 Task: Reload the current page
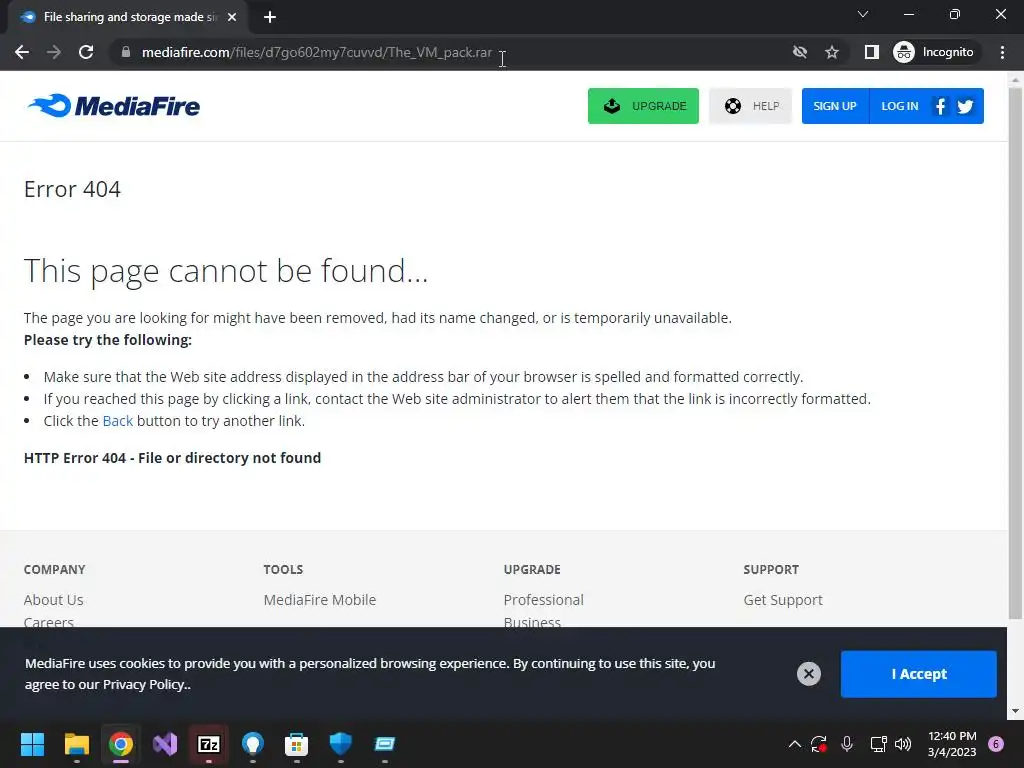[86, 52]
